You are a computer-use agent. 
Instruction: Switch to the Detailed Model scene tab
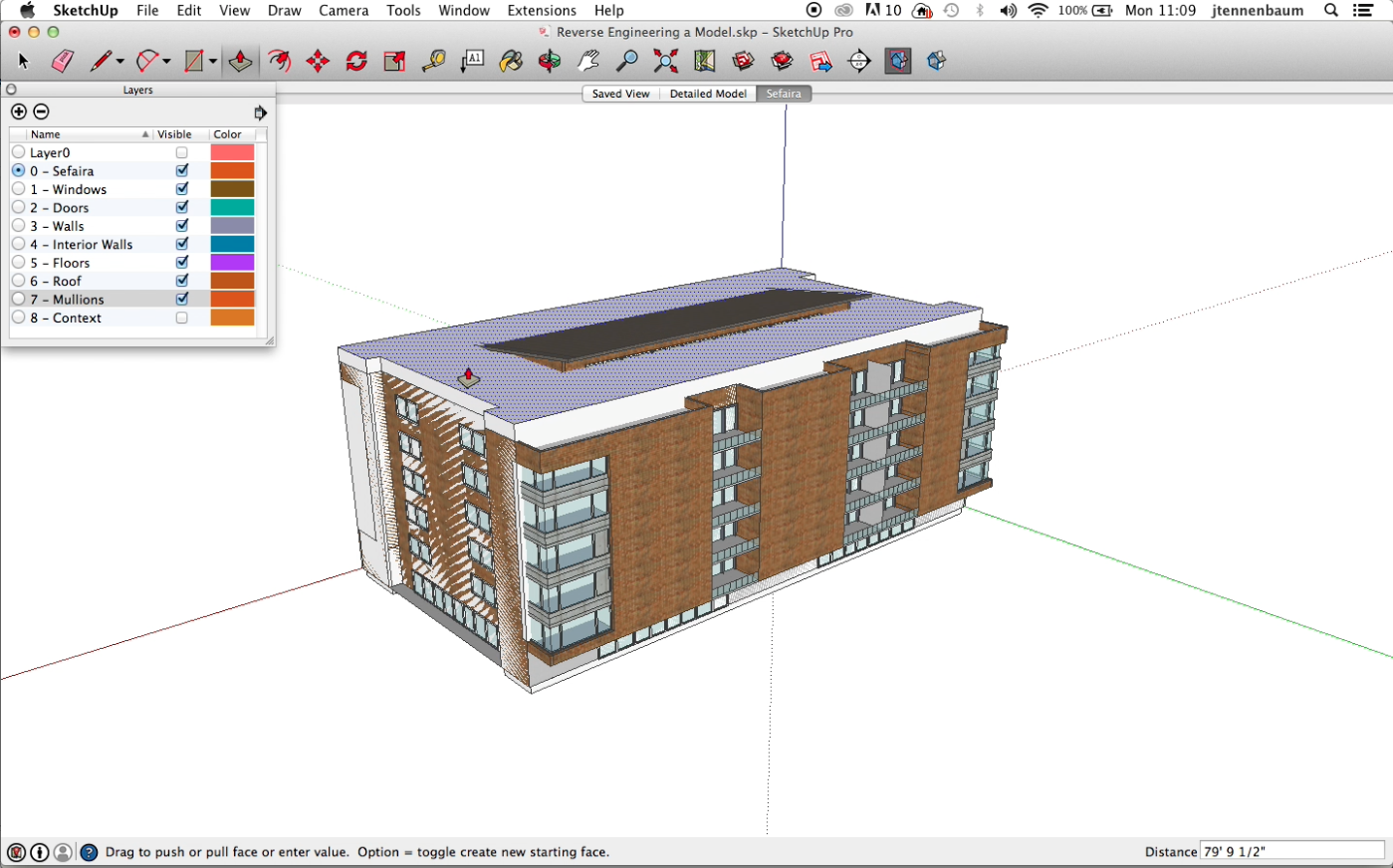(x=707, y=94)
